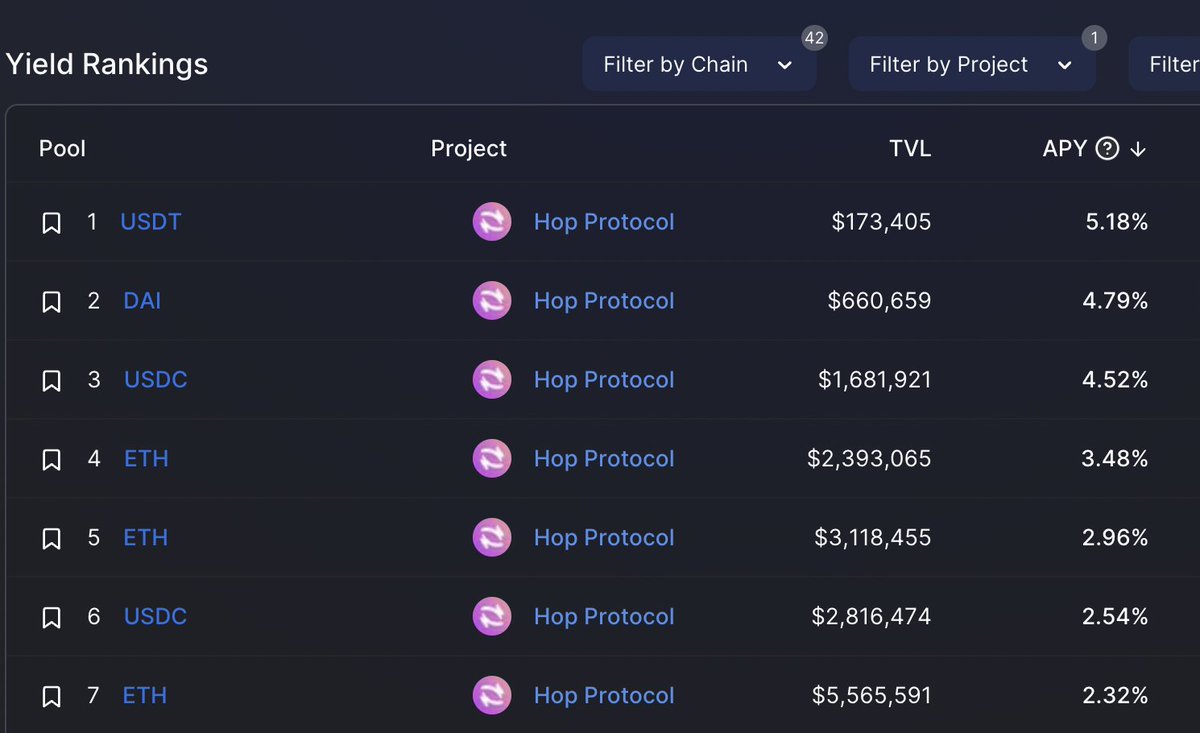Sort the table by TVL column header

[x=909, y=149]
